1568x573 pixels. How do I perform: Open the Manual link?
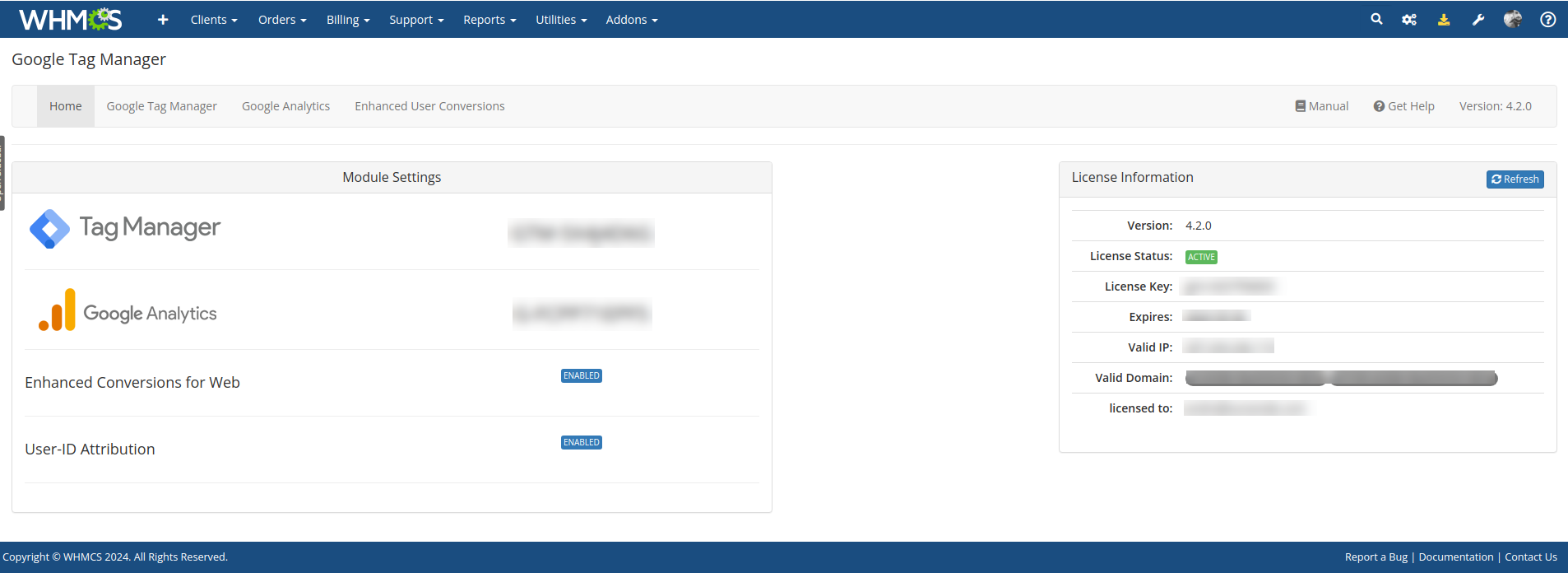point(1322,106)
